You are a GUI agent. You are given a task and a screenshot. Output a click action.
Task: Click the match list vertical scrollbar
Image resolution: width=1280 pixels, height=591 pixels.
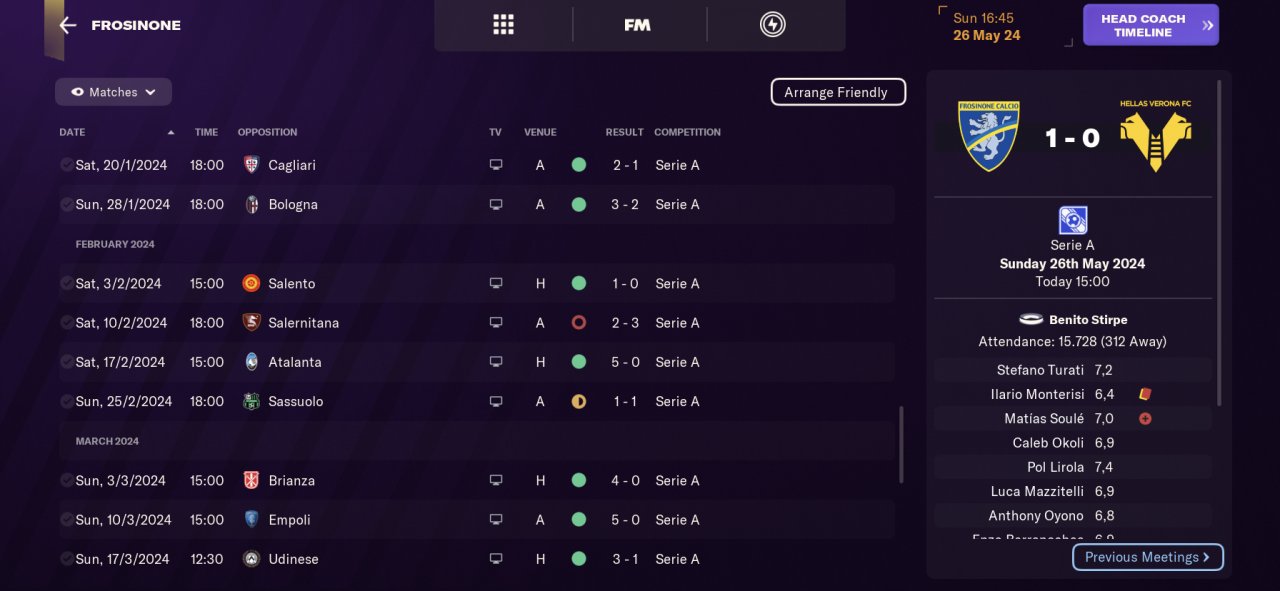pyautogui.click(x=900, y=445)
